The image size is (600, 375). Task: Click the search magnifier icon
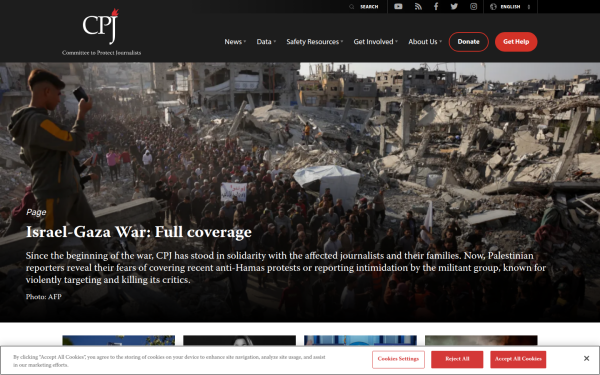click(351, 7)
